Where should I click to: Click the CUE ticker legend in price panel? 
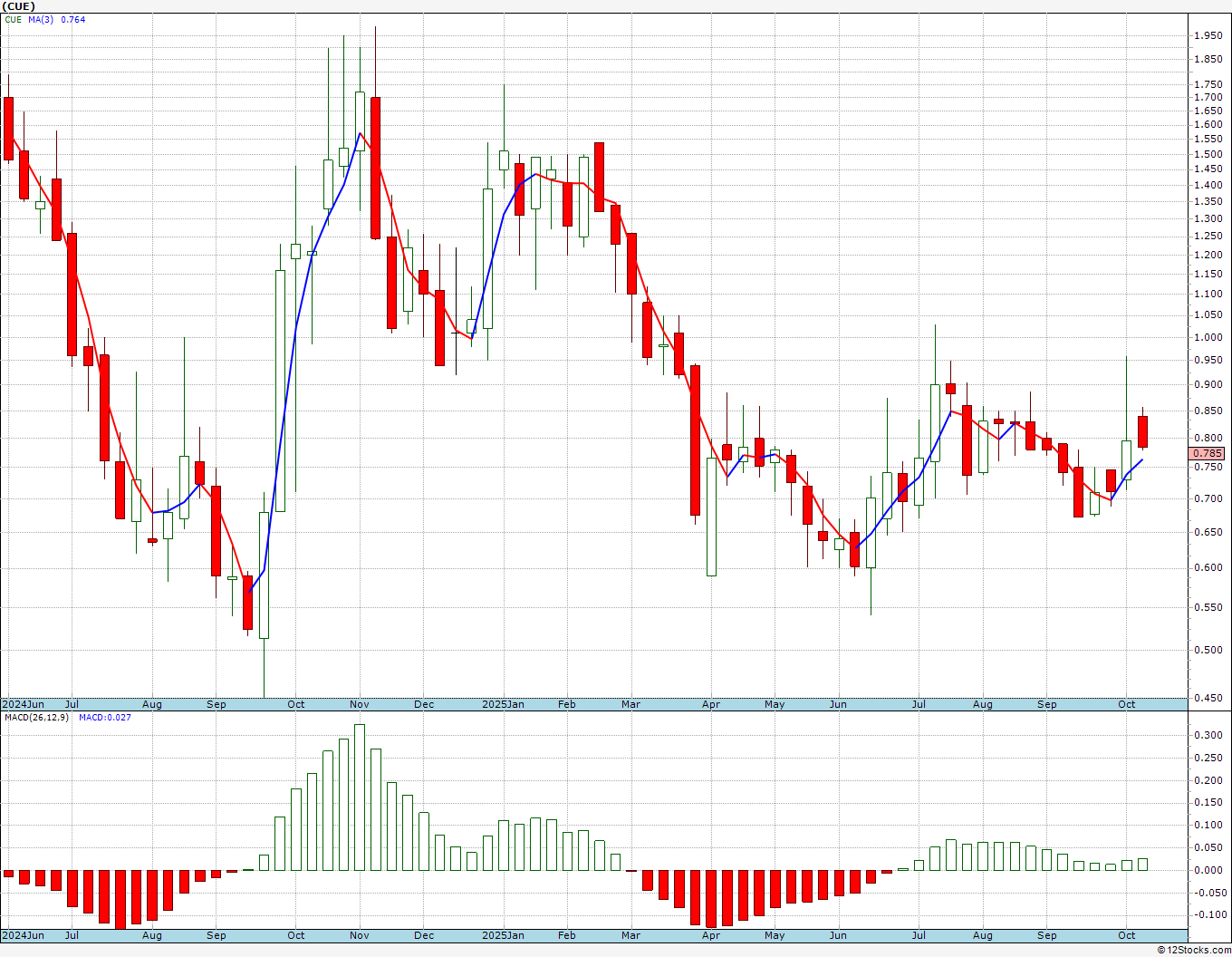point(13,19)
